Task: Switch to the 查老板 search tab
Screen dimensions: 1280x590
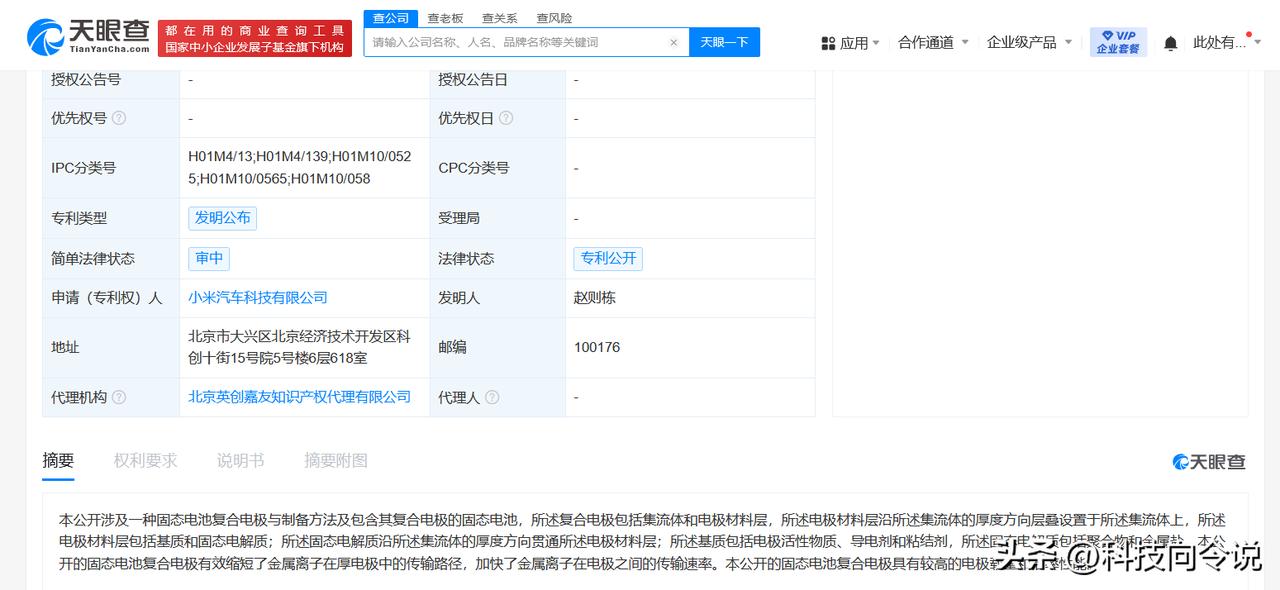Action: [445, 18]
